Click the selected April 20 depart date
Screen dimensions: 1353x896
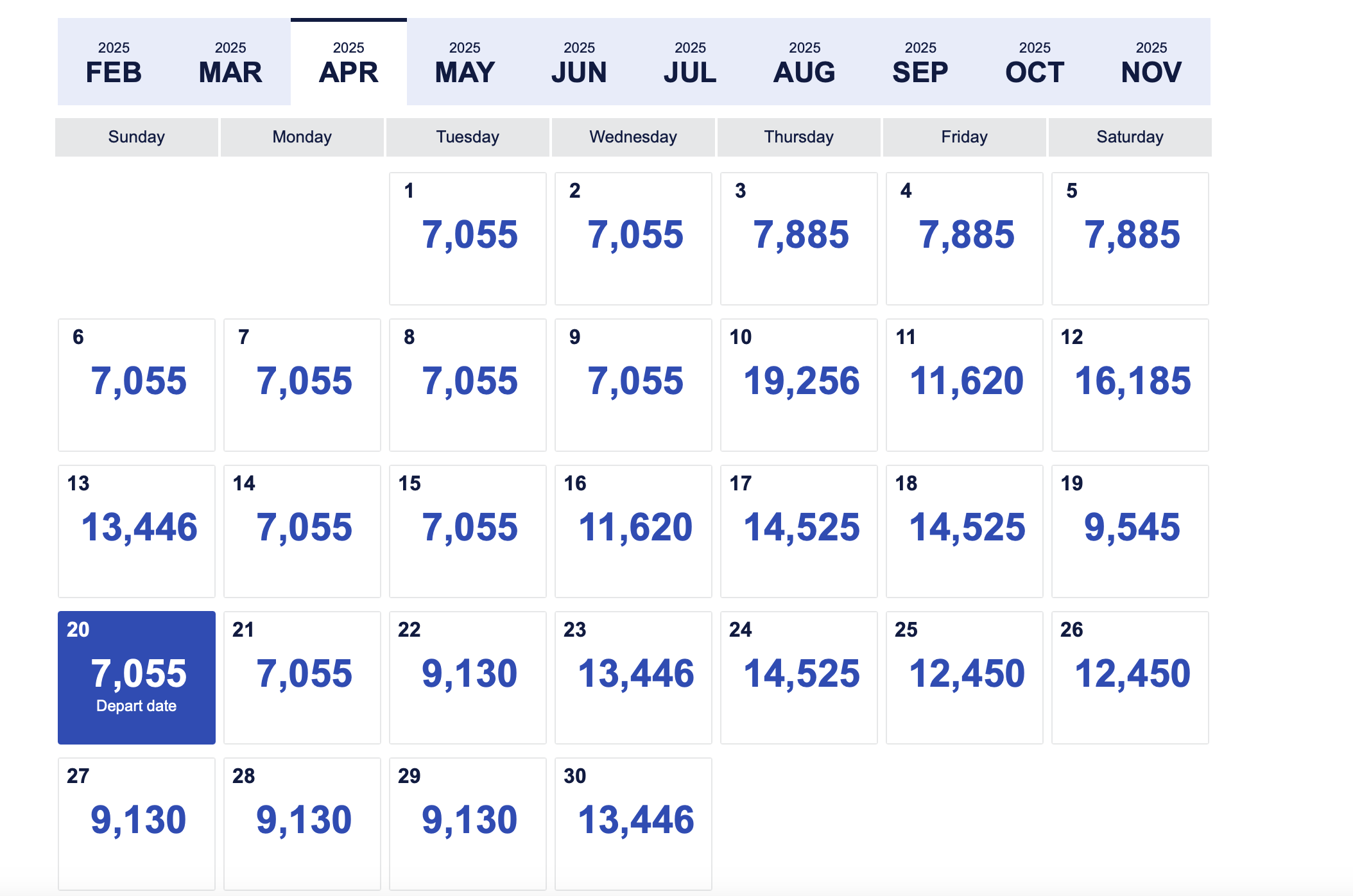137,677
